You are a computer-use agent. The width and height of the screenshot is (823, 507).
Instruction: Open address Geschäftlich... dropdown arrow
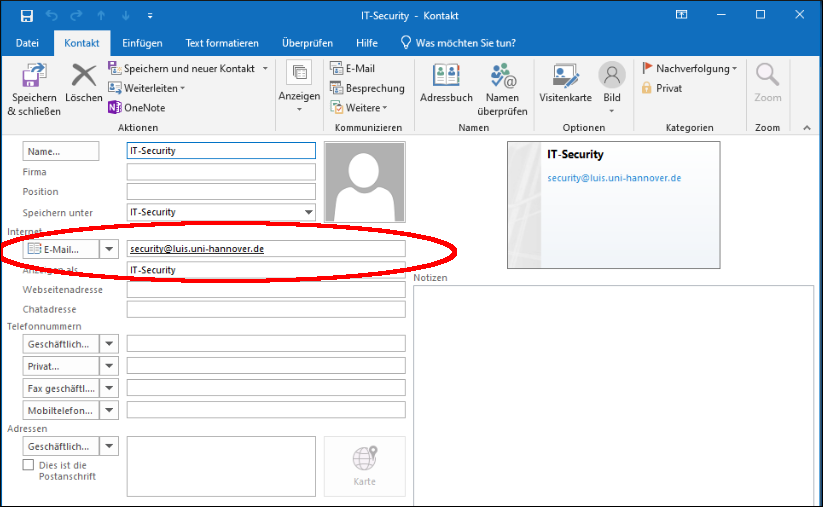tap(109, 447)
